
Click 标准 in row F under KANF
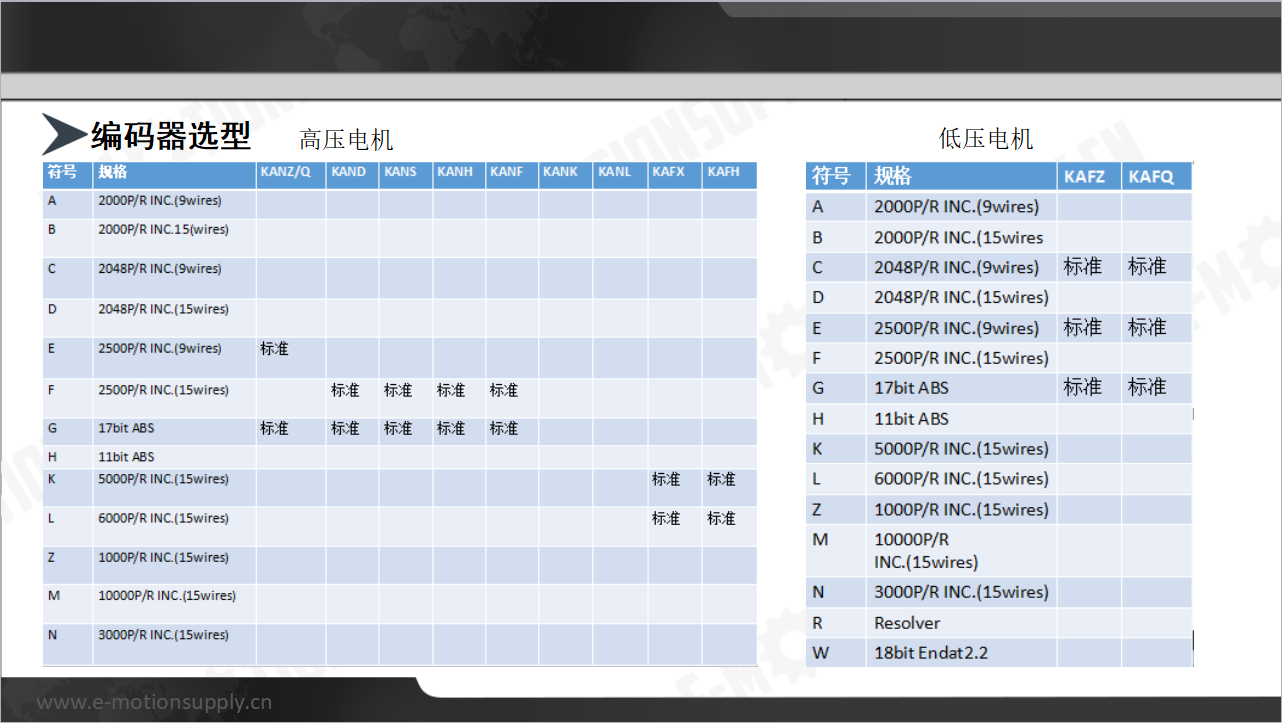pos(504,390)
